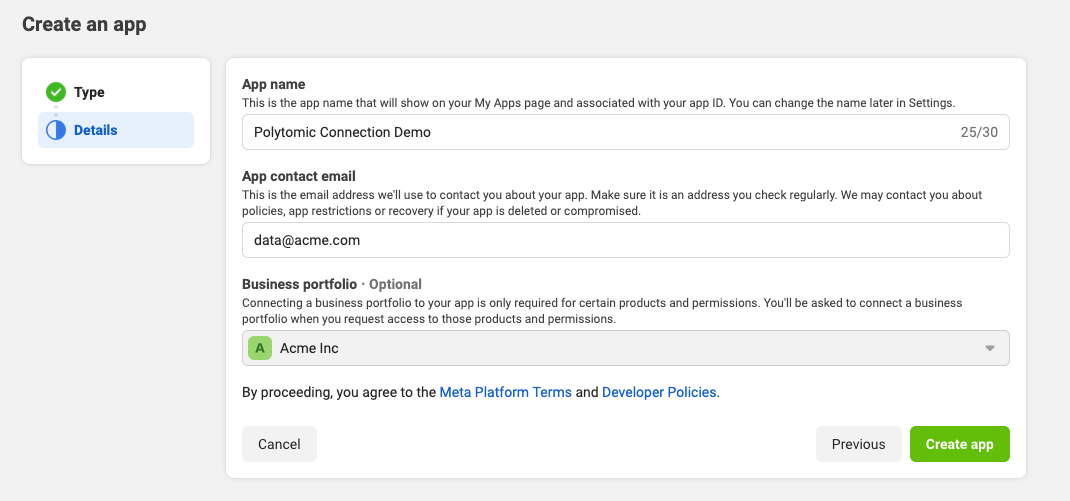1070x501 pixels.
Task: Go to the Type step
Action: [89, 92]
